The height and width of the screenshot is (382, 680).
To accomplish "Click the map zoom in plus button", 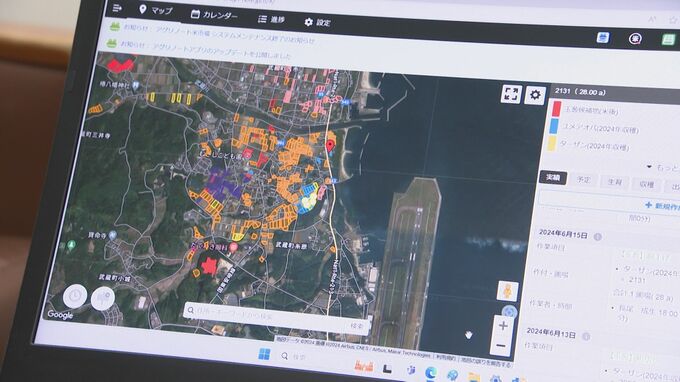I will point(503,326).
